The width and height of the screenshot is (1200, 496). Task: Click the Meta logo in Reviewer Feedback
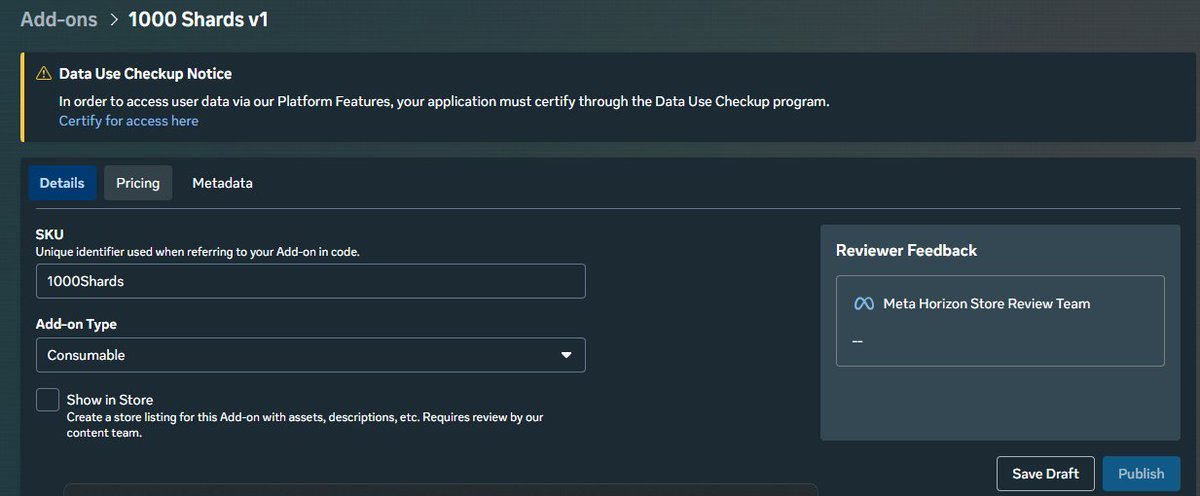tap(864, 303)
